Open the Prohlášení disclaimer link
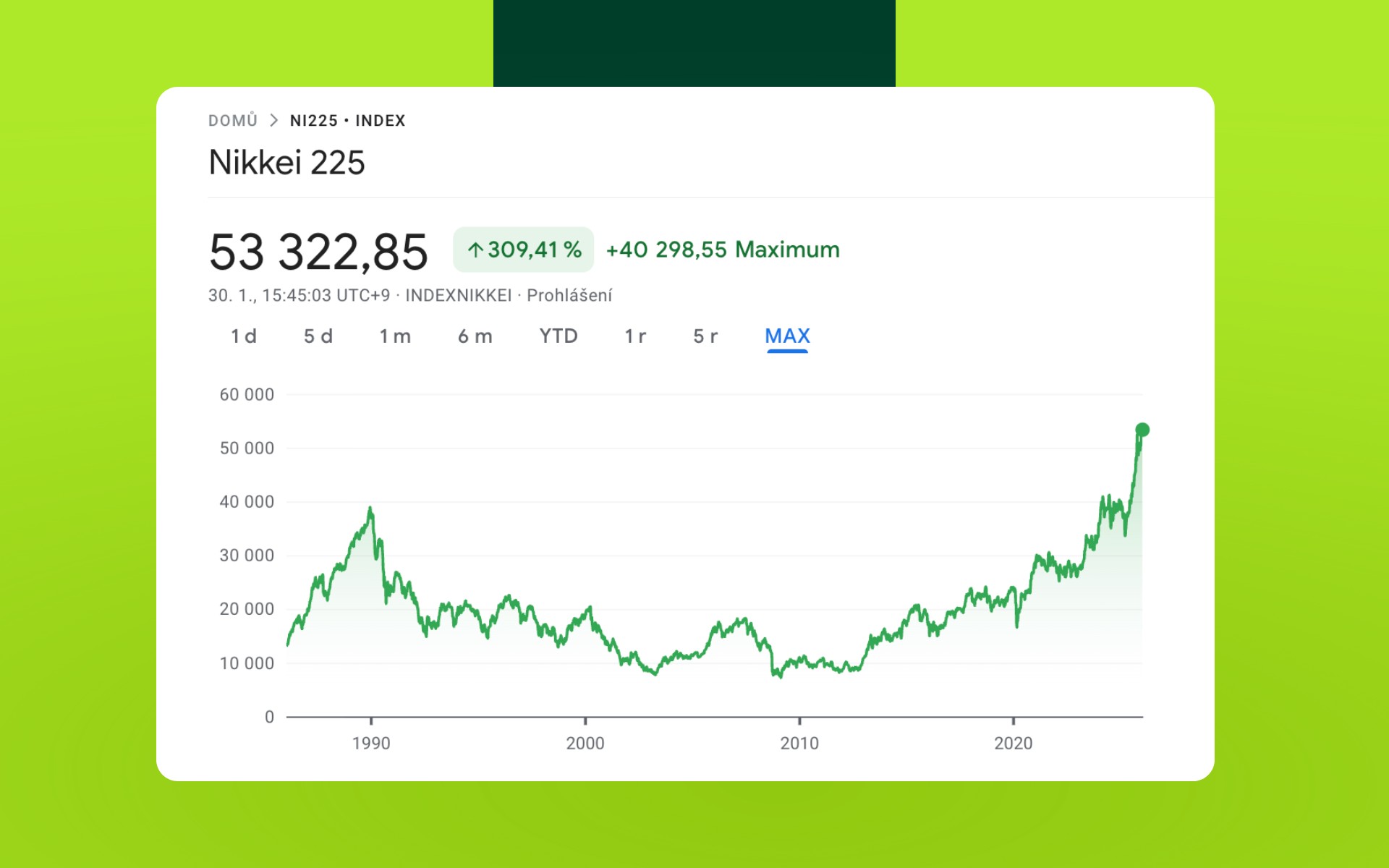1389x868 pixels. point(569,295)
